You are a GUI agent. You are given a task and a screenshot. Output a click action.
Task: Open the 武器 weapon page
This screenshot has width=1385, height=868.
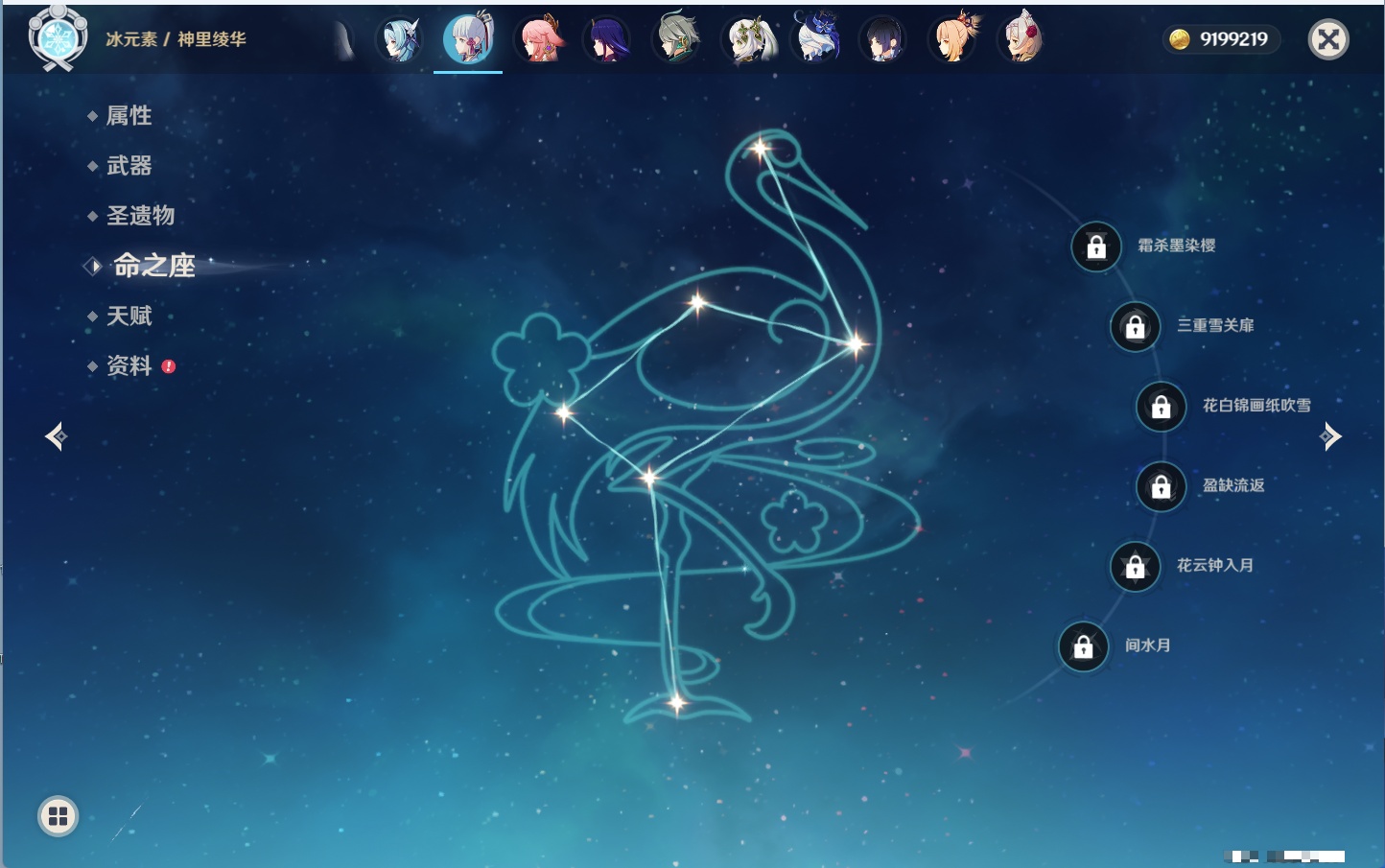[129, 166]
